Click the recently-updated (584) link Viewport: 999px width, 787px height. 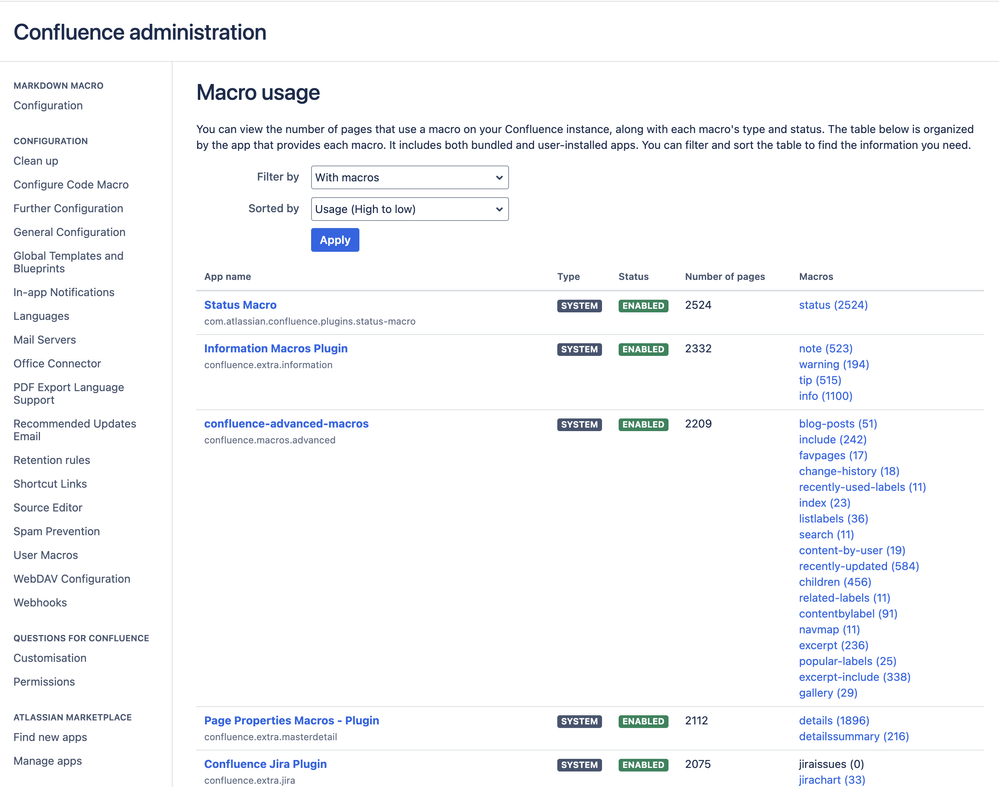pos(859,567)
